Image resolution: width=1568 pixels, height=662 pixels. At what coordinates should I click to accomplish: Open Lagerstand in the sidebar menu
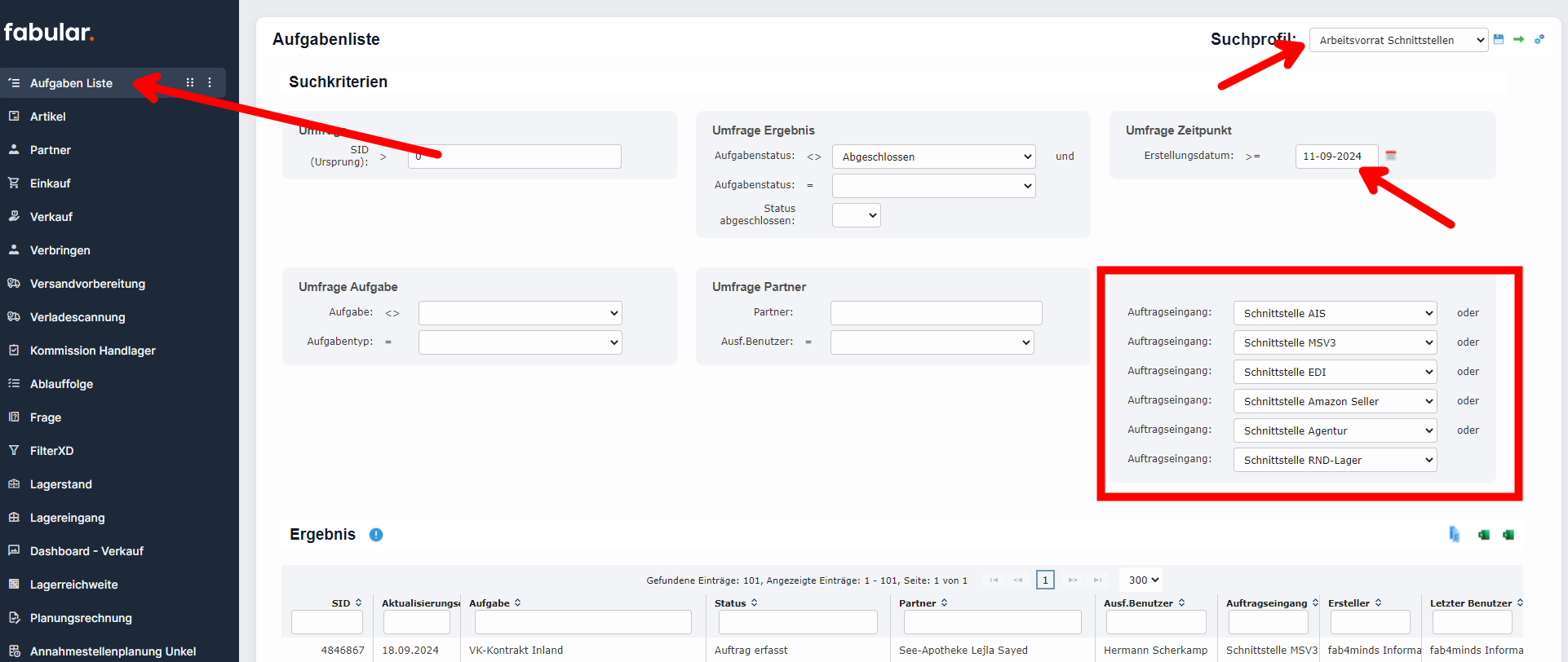[61, 484]
